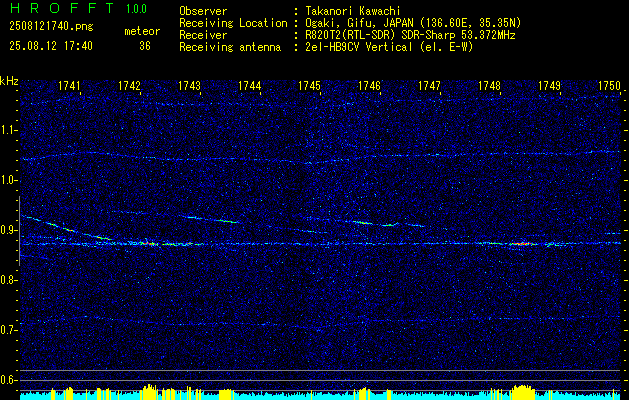The width and height of the screenshot is (629, 400).
Task: Click time marker 1743
Action: (x=189, y=85)
